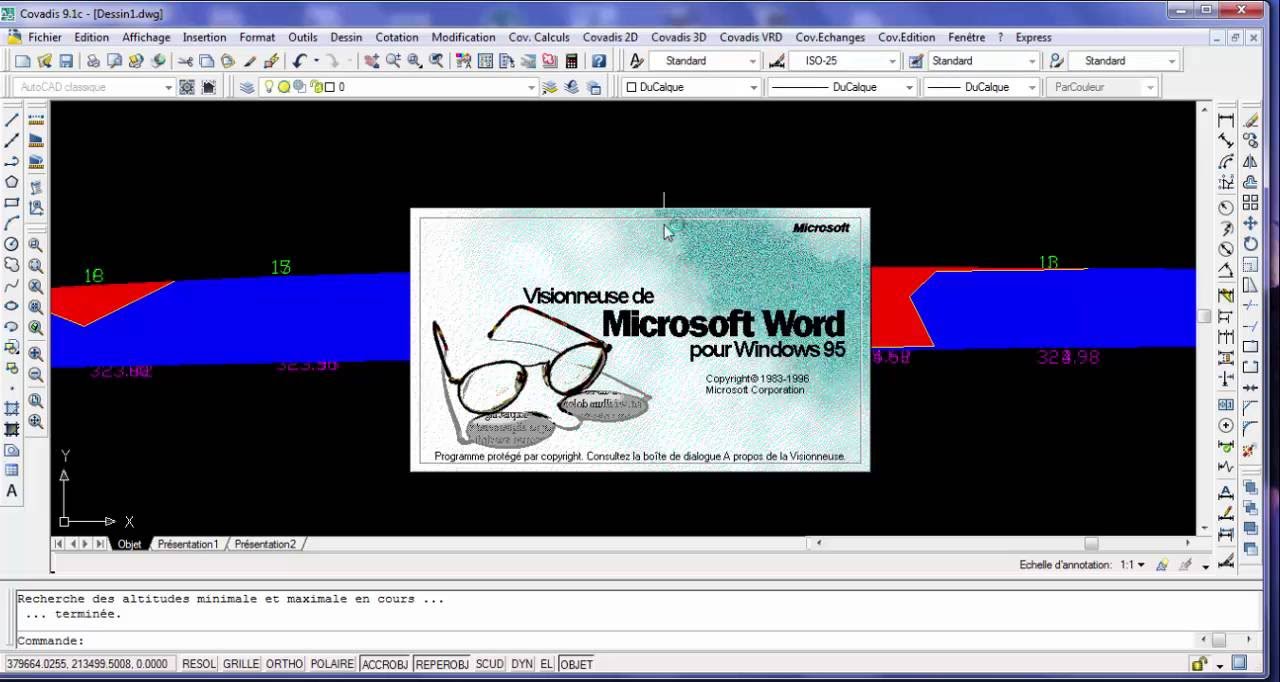Toggle ORTHO mode in status bar
The image size is (1280, 682).
click(285, 664)
